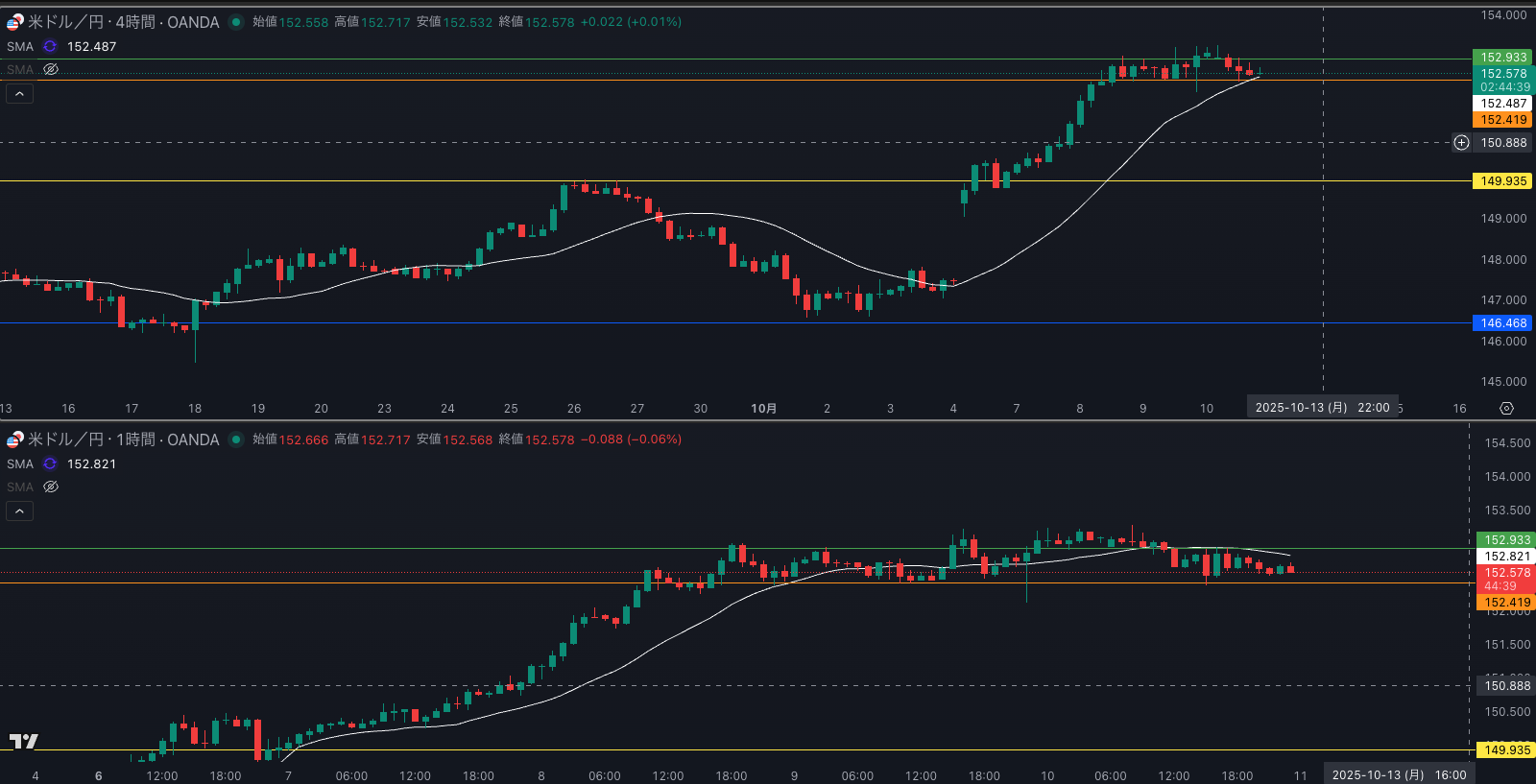Click the USD/JPY flag icon in 1-hour chart
The width and height of the screenshot is (1536, 784).
point(14,440)
